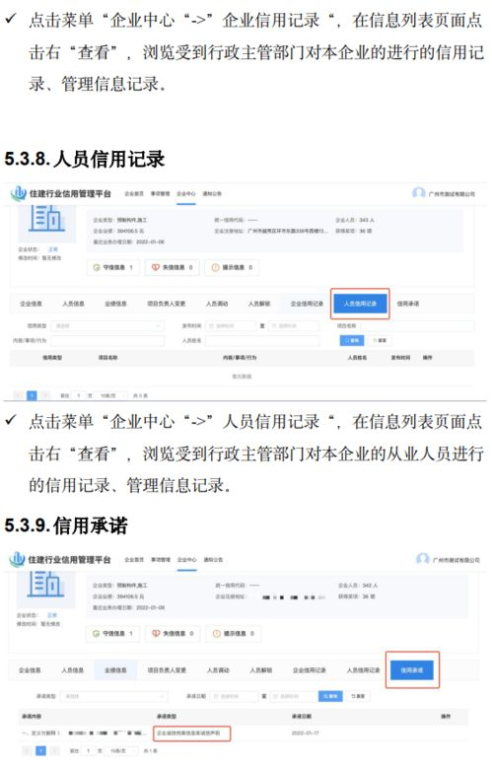This screenshot has height=768, width=492.
Task: Click 重置 button in 5.3.9 screenshot
Action: point(358,696)
